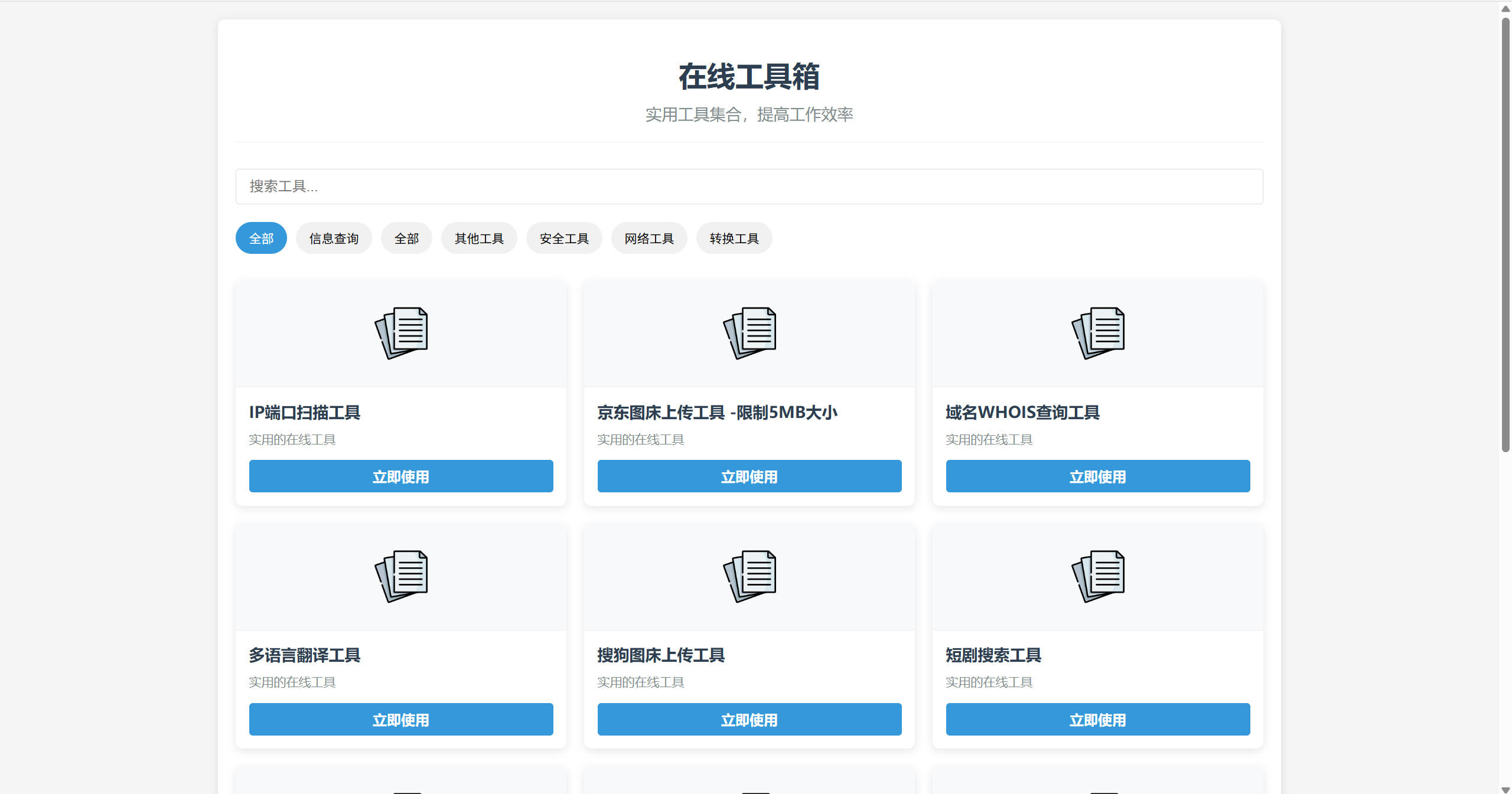This screenshot has width=1512, height=794.
Task: Click the scrollbar down arrow
Action: pyautogui.click(x=1506, y=789)
